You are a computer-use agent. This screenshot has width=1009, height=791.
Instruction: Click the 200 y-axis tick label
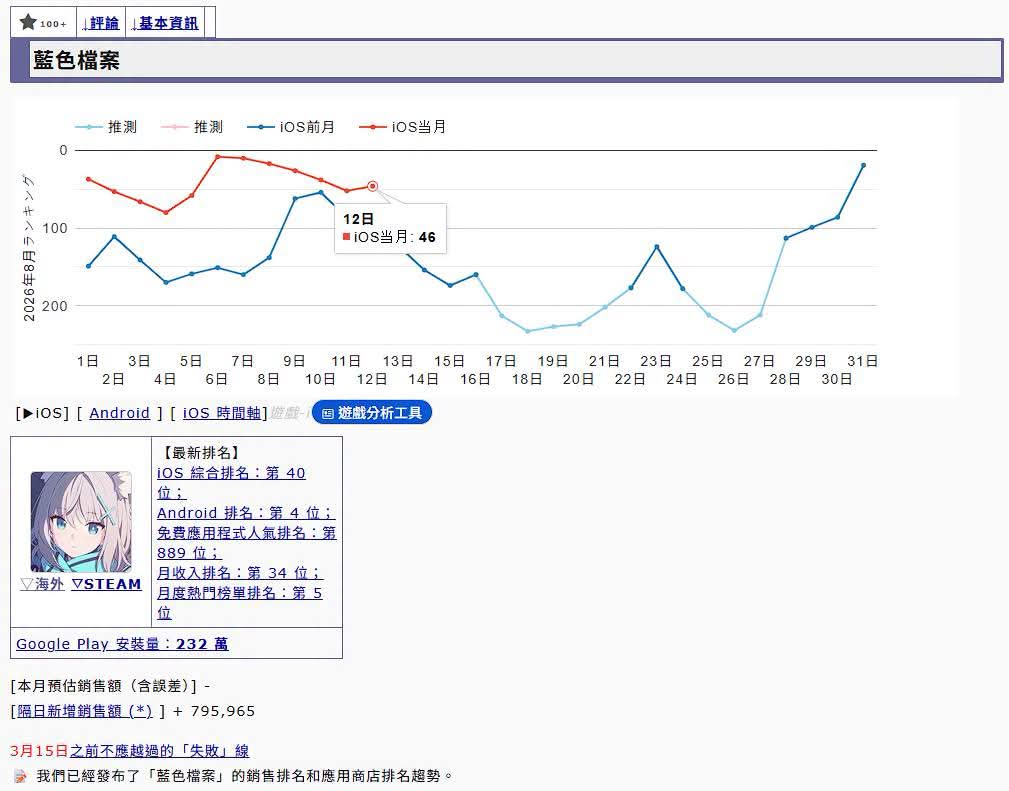coord(55,306)
